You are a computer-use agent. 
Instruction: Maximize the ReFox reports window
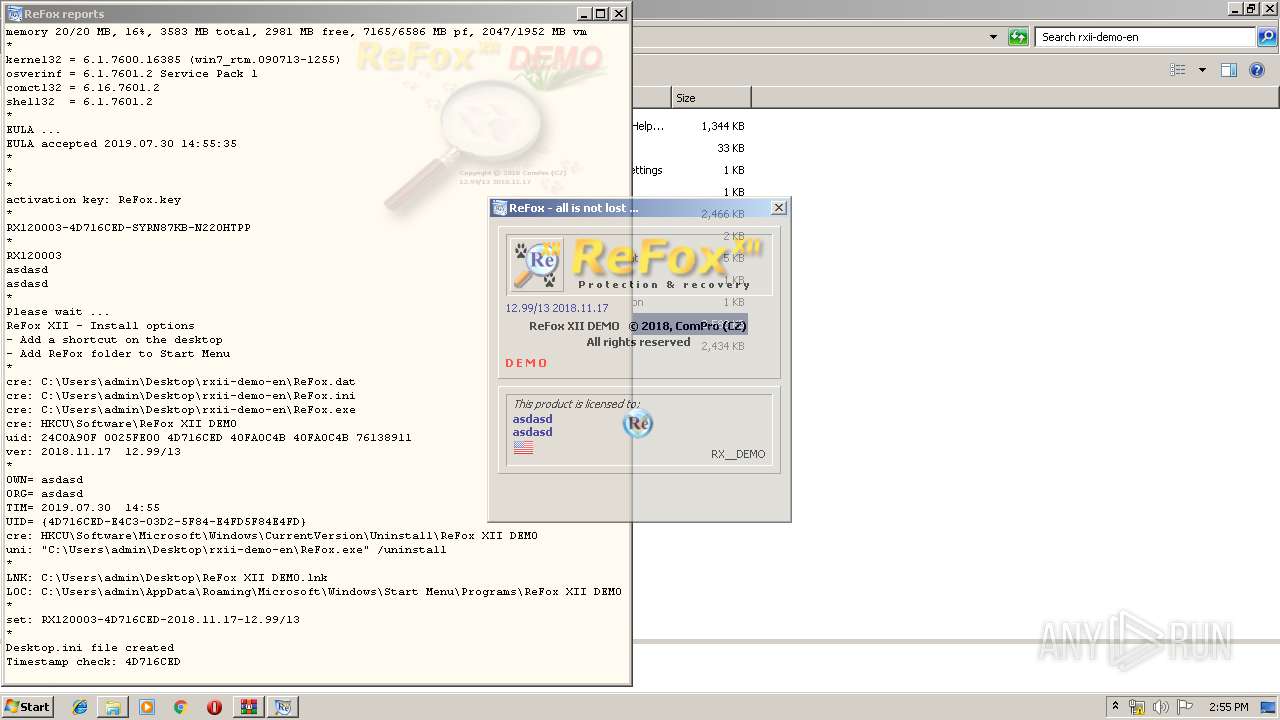(600, 13)
